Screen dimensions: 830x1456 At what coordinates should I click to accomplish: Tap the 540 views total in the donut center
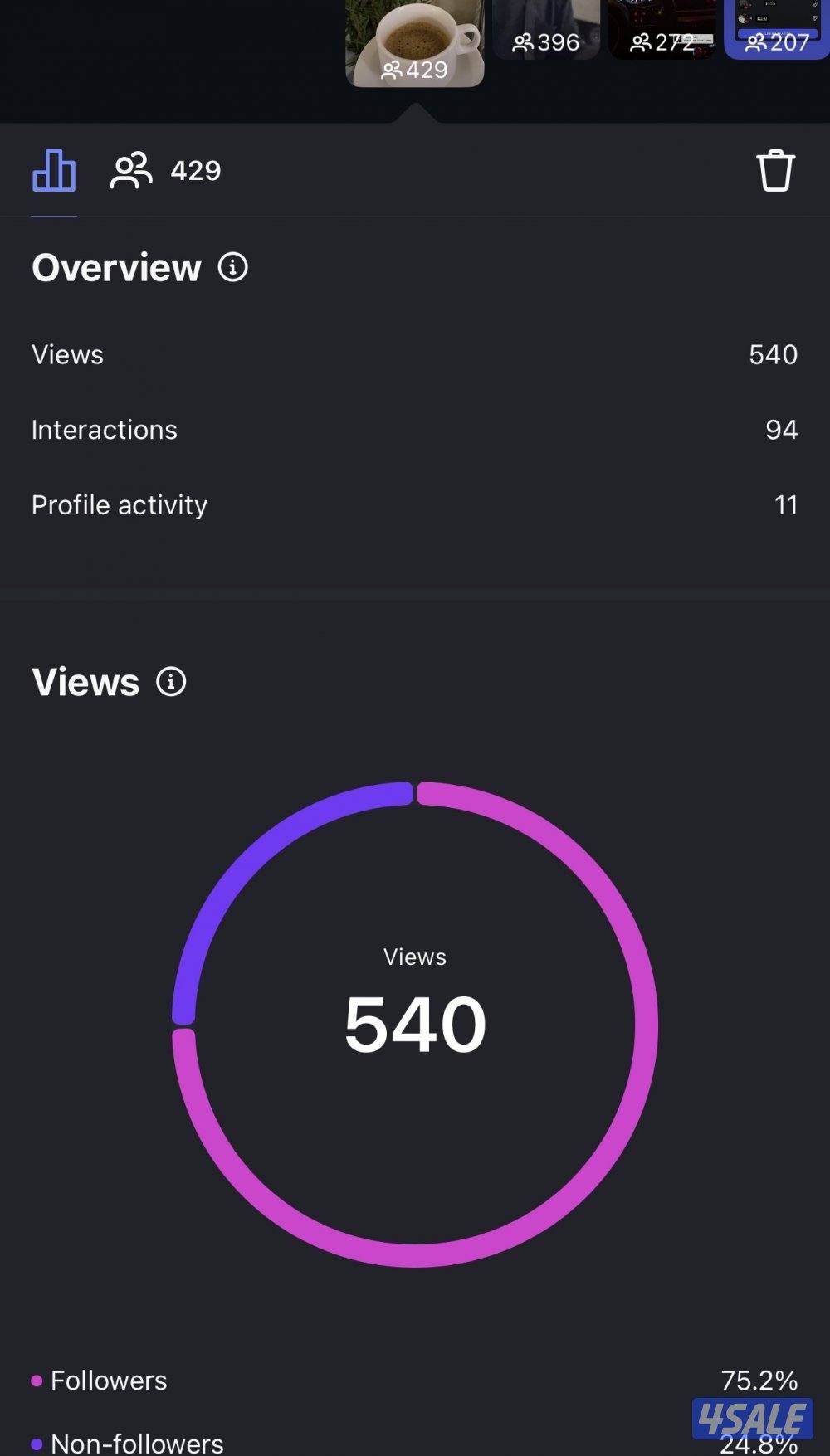[415, 1025]
